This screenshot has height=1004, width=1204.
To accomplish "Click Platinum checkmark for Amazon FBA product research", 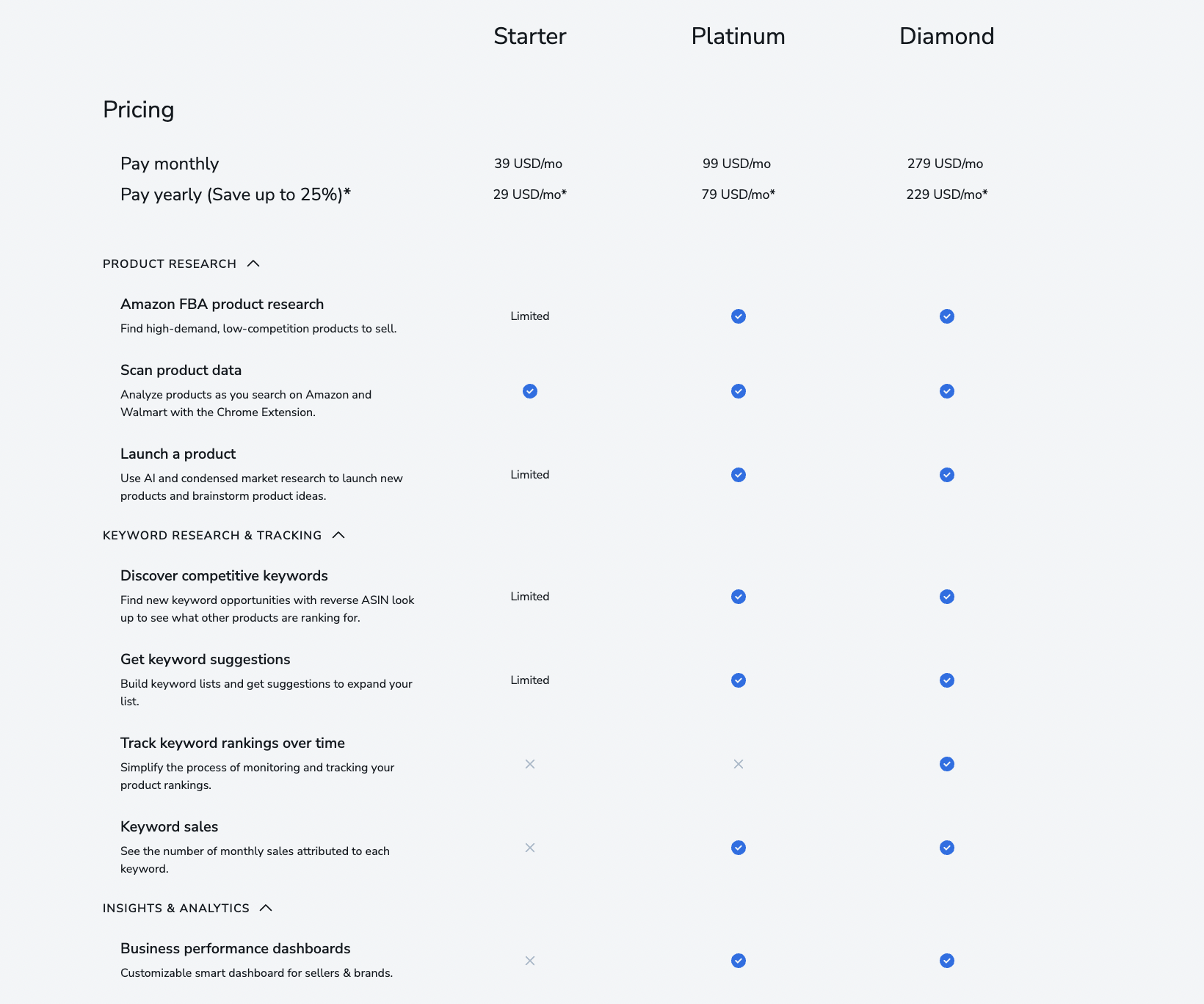I will 739,316.
